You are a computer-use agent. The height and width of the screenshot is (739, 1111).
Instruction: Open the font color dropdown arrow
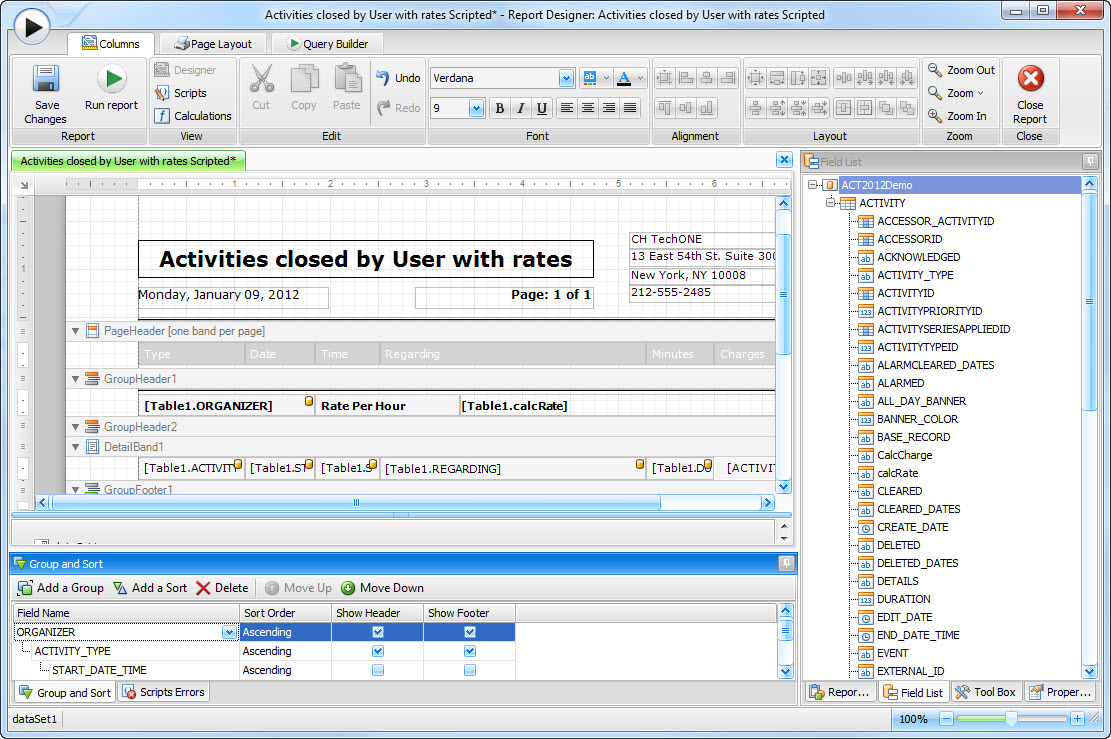pyautogui.click(x=641, y=78)
